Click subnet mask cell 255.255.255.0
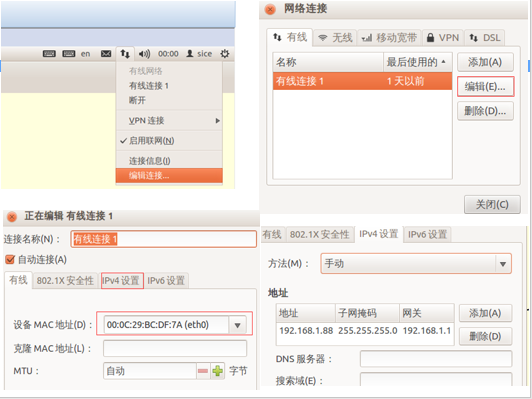 [367, 330]
